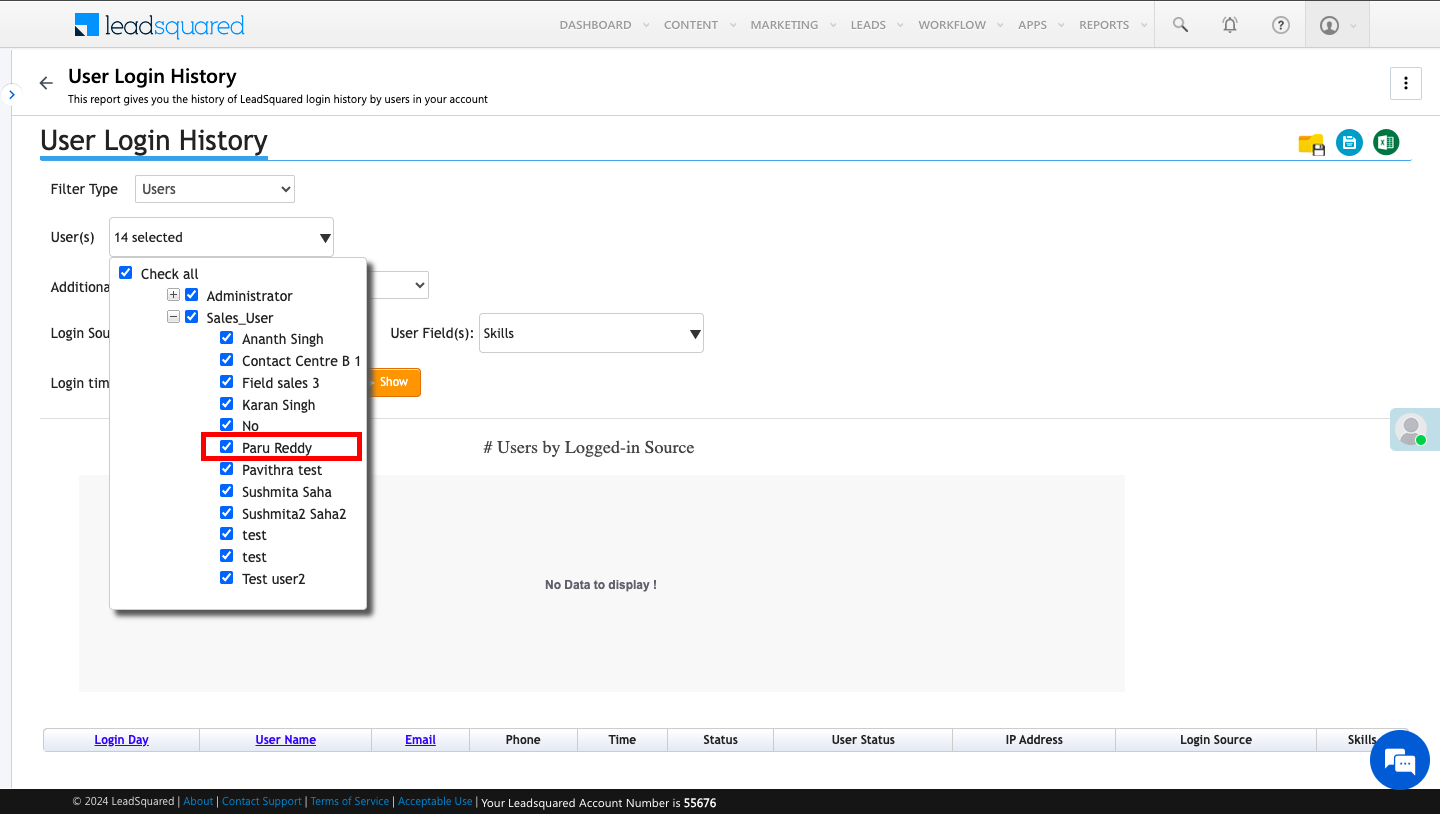Sort by Login Day column
This screenshot has width=1440, height=814.
pyautogui.click(x=121, y=740)
